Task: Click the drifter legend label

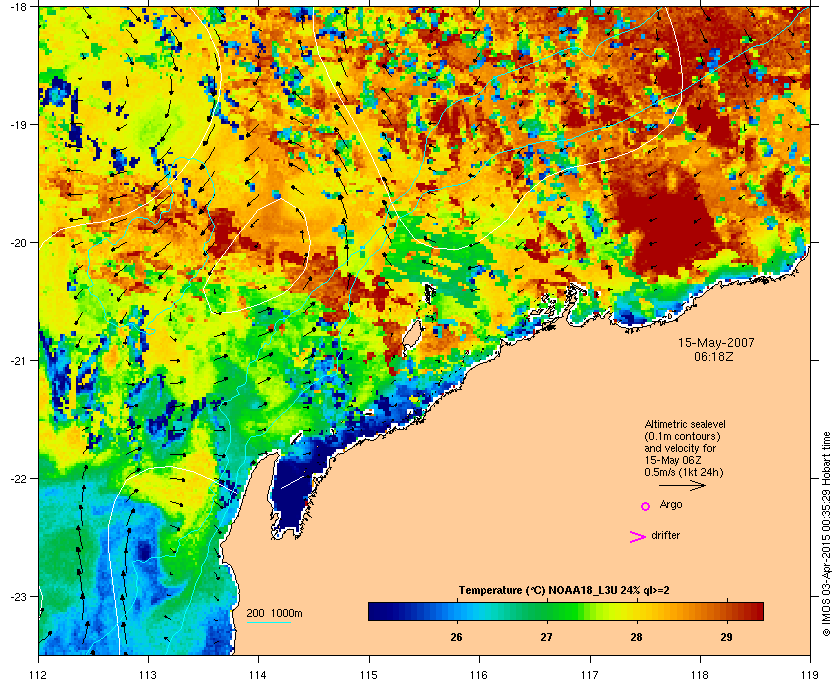Action: (665, 535)
